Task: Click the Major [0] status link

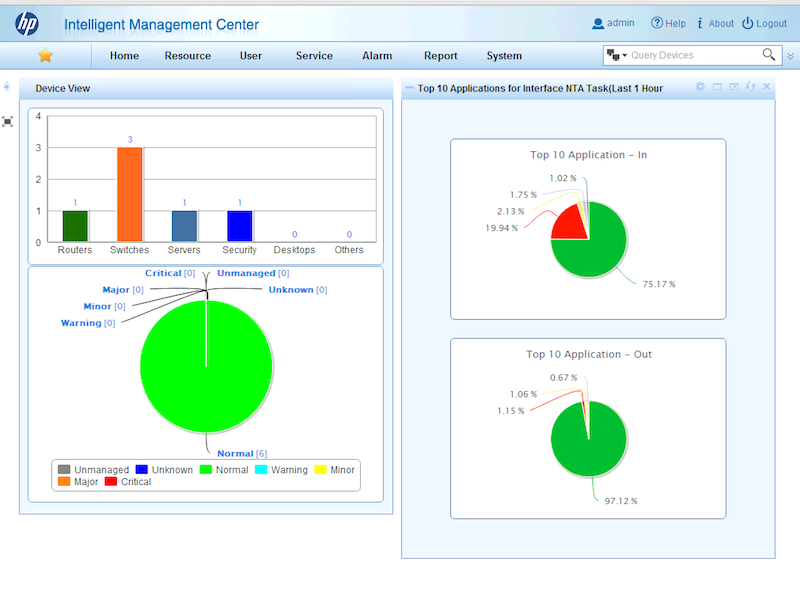Action: tap(123, 290)
